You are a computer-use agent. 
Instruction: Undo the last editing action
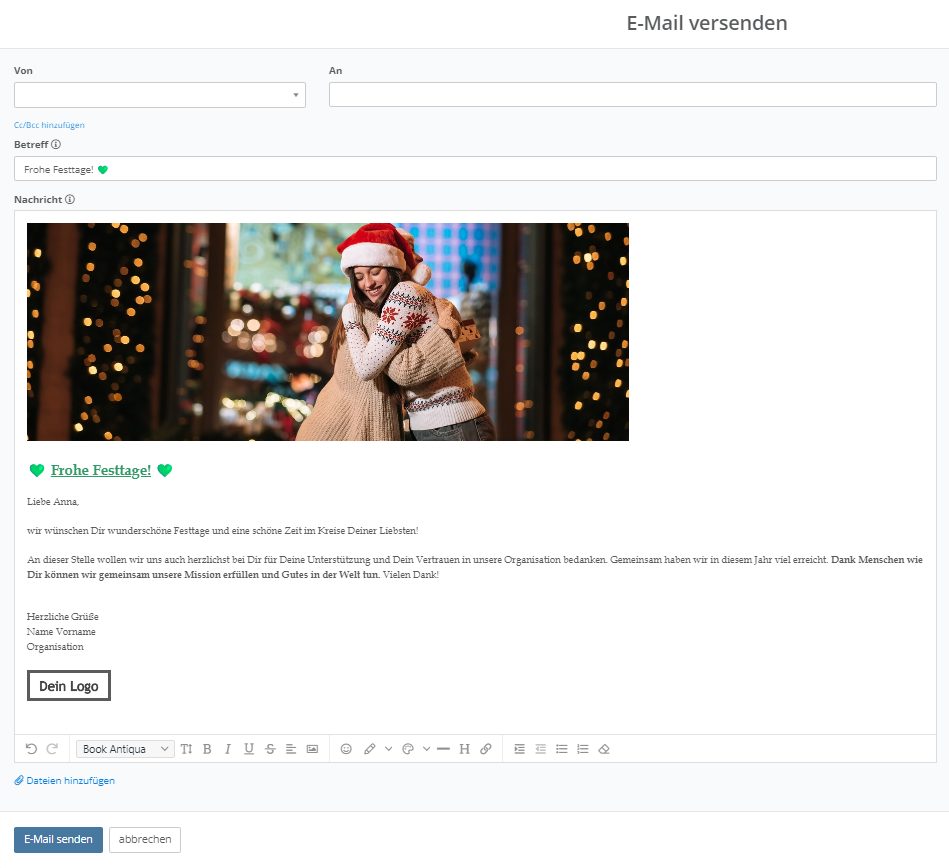point(31,748)
